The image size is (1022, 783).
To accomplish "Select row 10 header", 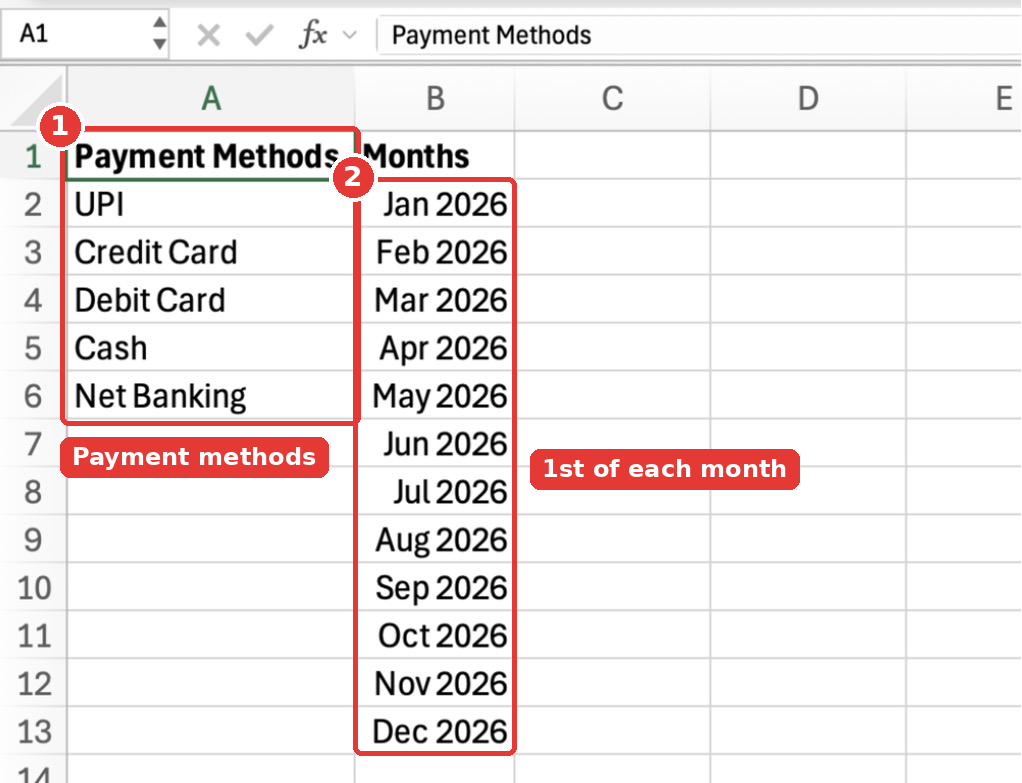I will 33,587.
